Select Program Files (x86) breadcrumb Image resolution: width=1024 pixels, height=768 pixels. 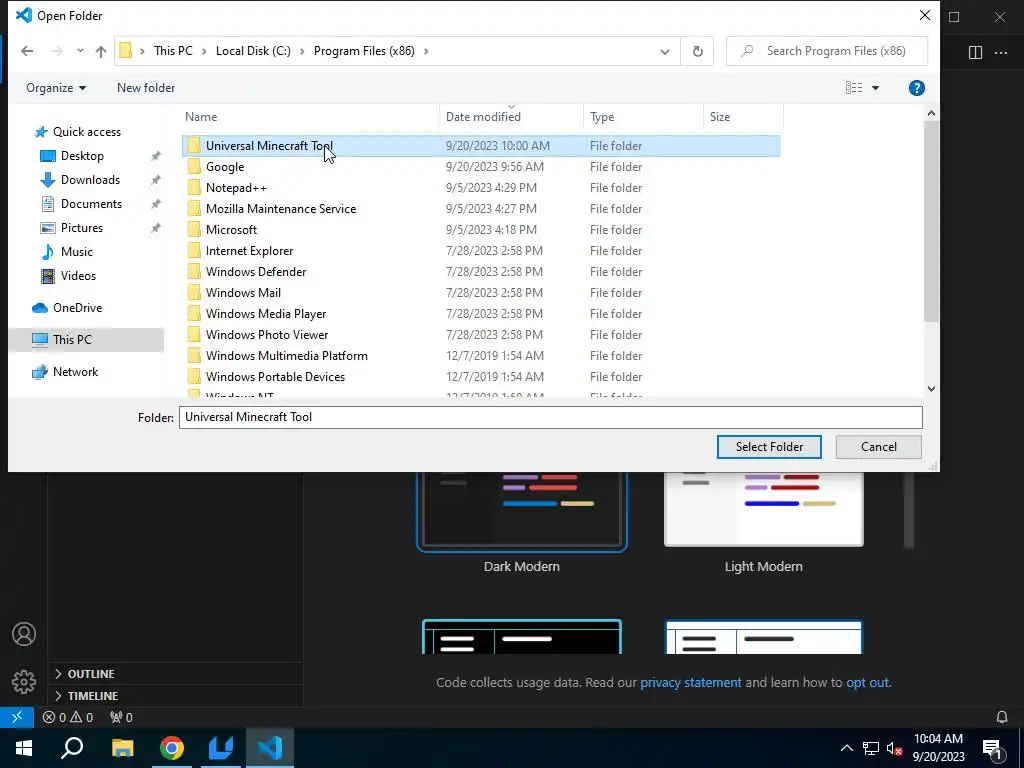click(x=364, y=51)
